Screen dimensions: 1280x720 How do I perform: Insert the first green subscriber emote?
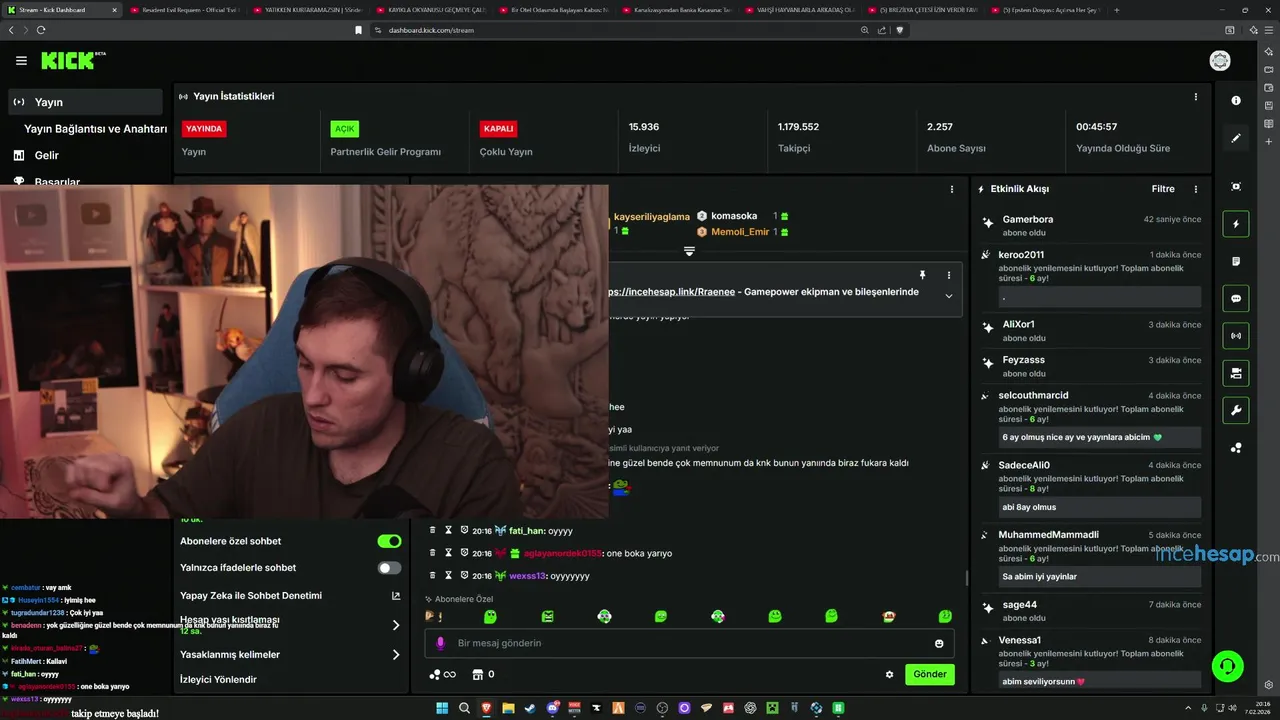click(x=490, y=617)
